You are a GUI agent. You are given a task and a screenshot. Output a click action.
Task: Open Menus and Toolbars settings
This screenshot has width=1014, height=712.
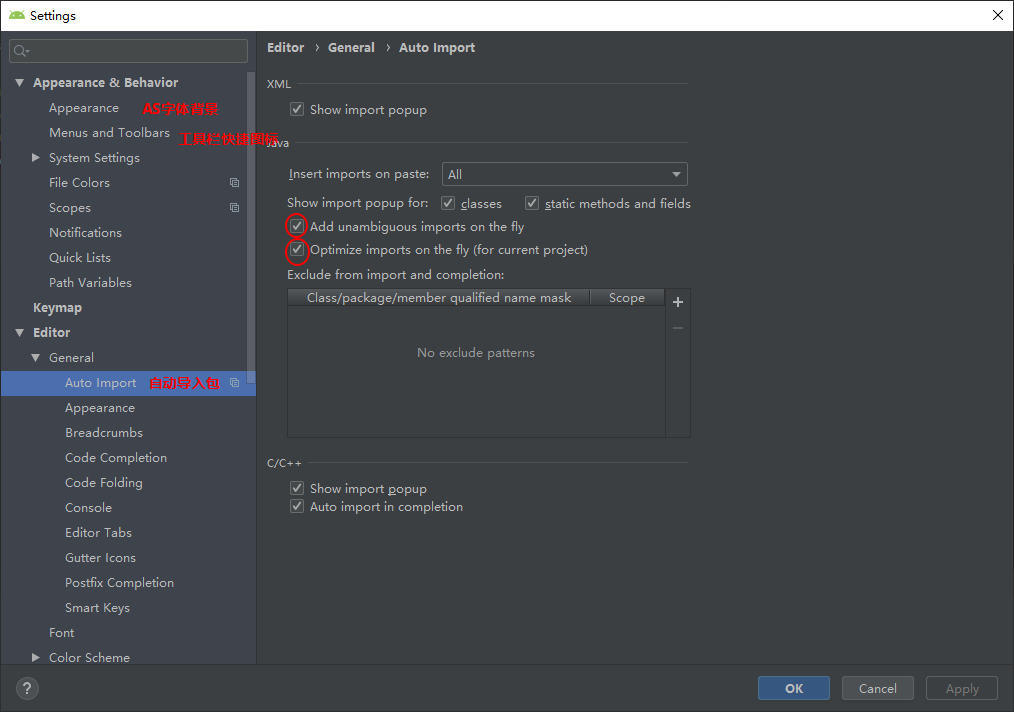[109, 133]
